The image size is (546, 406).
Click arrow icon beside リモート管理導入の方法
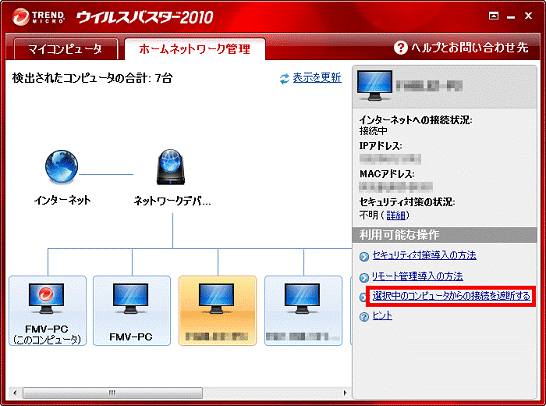point(364,278)
